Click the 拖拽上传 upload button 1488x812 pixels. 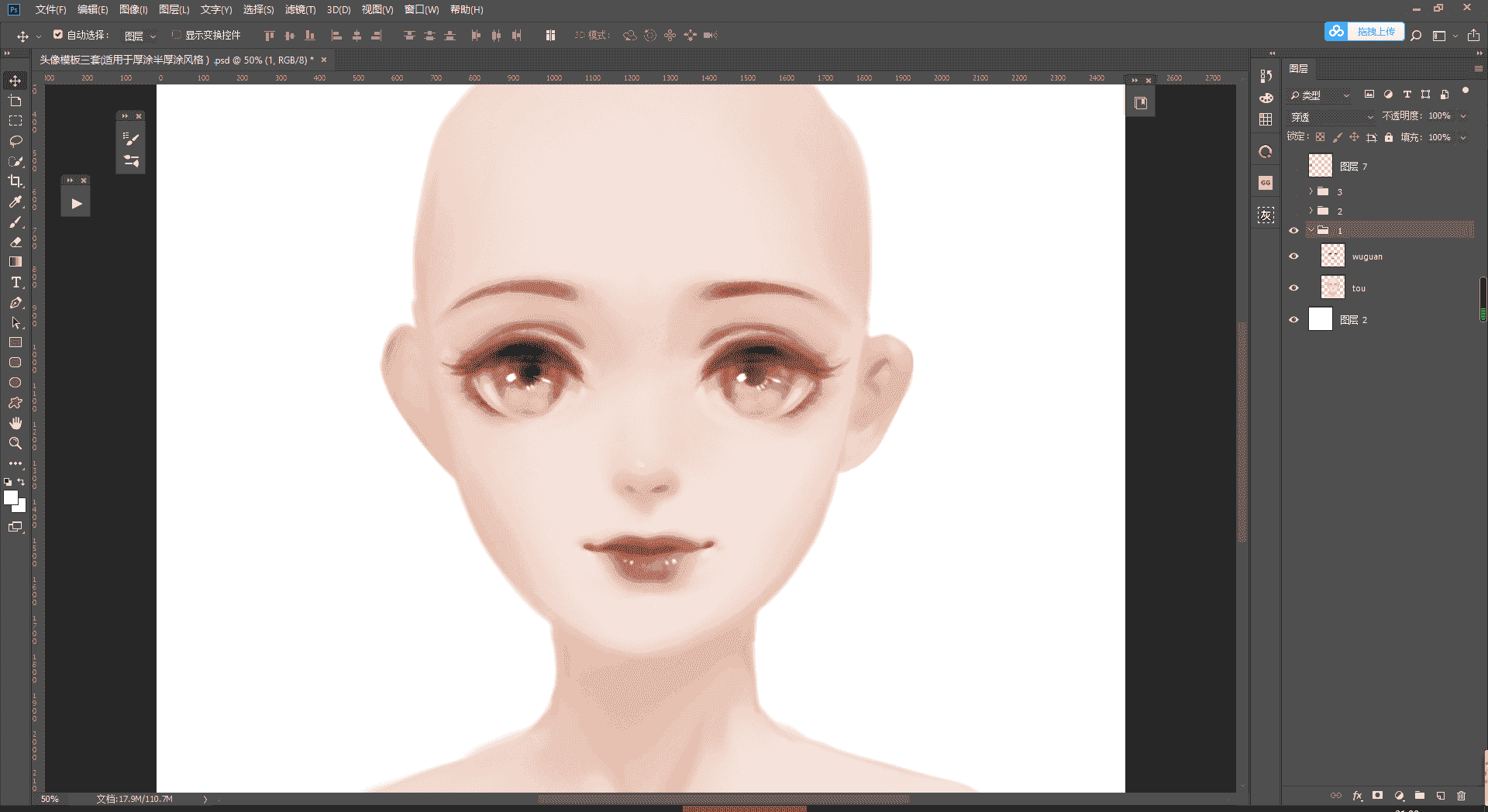pos(1365,32)
